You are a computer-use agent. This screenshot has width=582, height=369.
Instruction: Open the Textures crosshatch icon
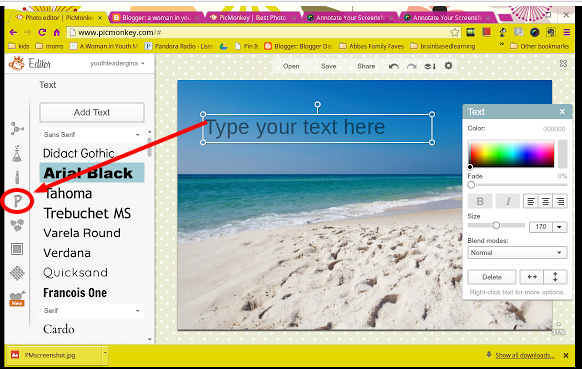pyautogui.click(x=17, y=273)
